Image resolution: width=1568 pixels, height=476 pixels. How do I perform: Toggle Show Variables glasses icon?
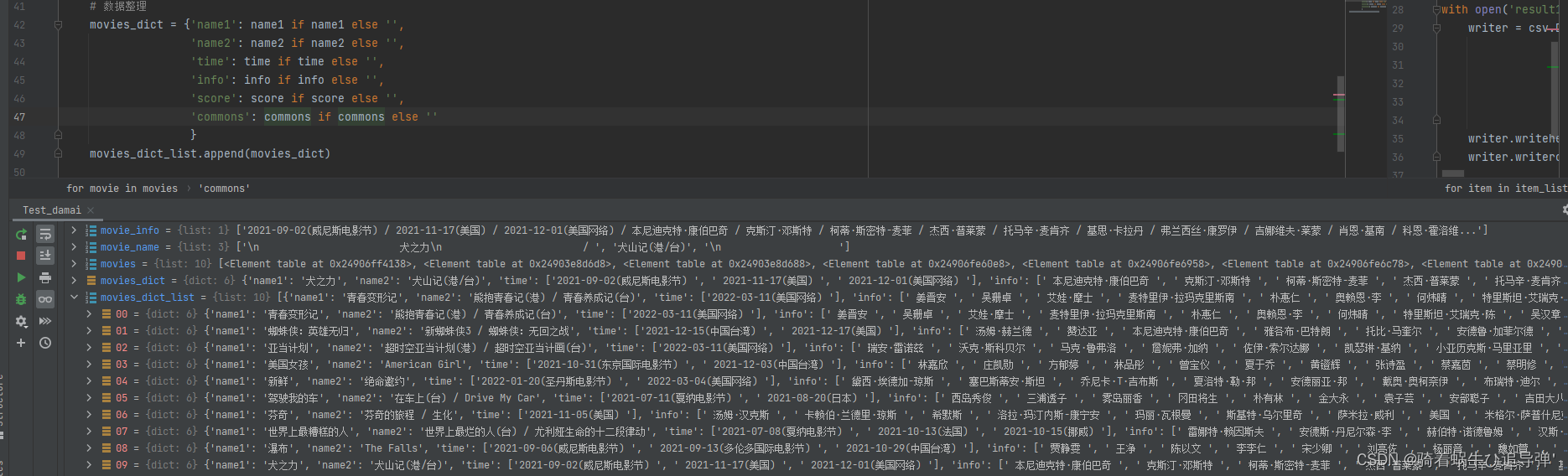point(45,299)
